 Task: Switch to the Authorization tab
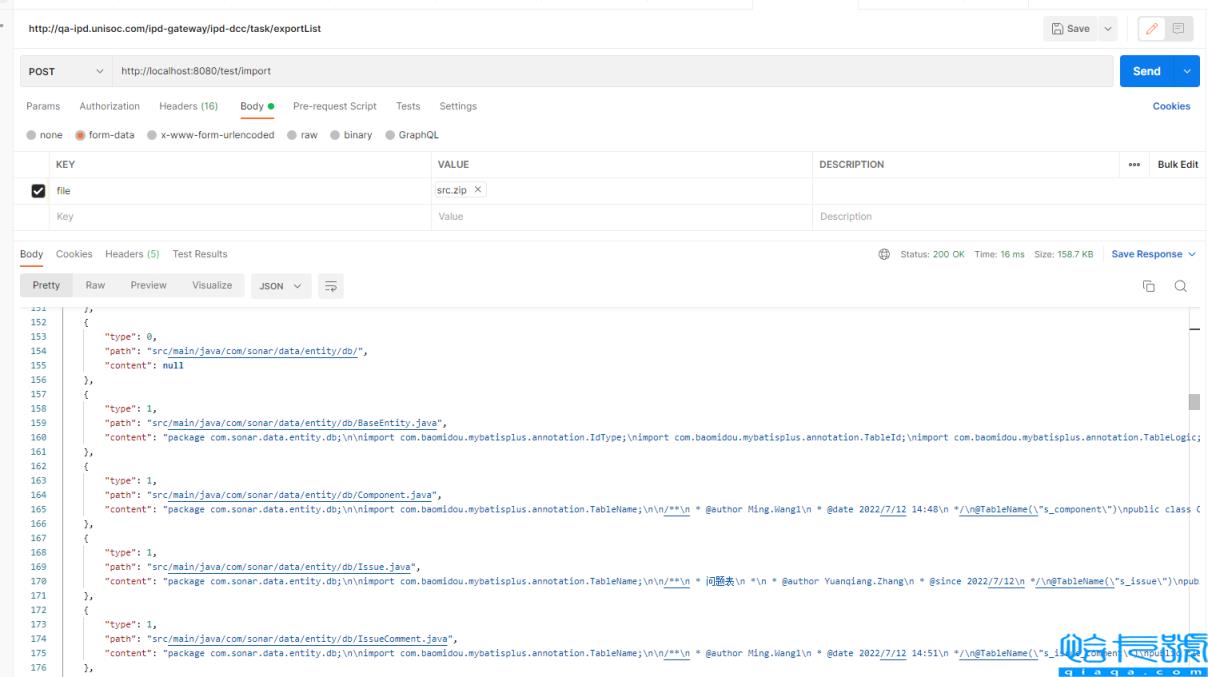tap(109, 106)
